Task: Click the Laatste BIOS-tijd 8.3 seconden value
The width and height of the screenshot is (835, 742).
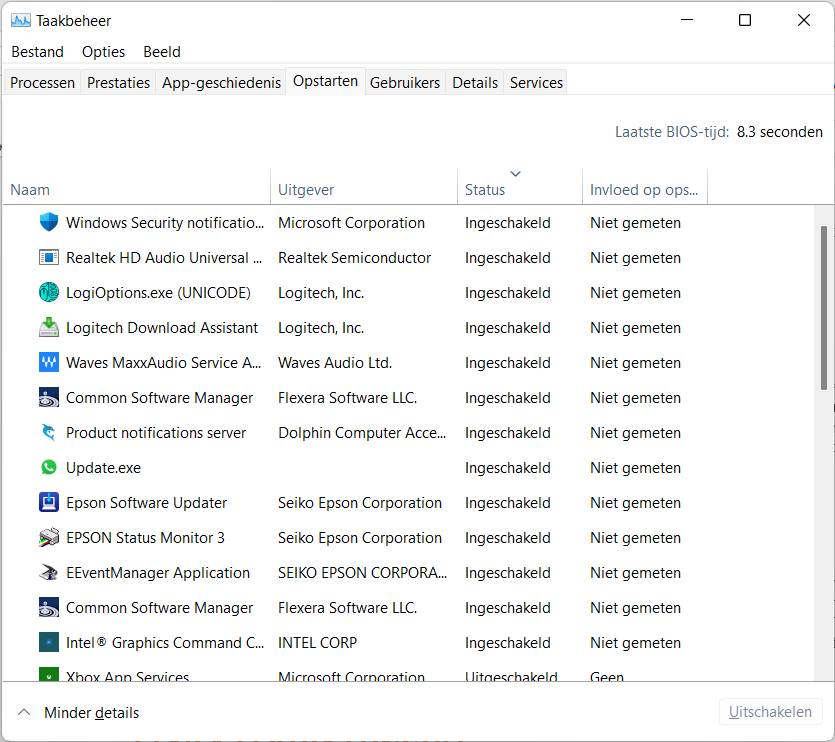Action: [x=780, y=132]
